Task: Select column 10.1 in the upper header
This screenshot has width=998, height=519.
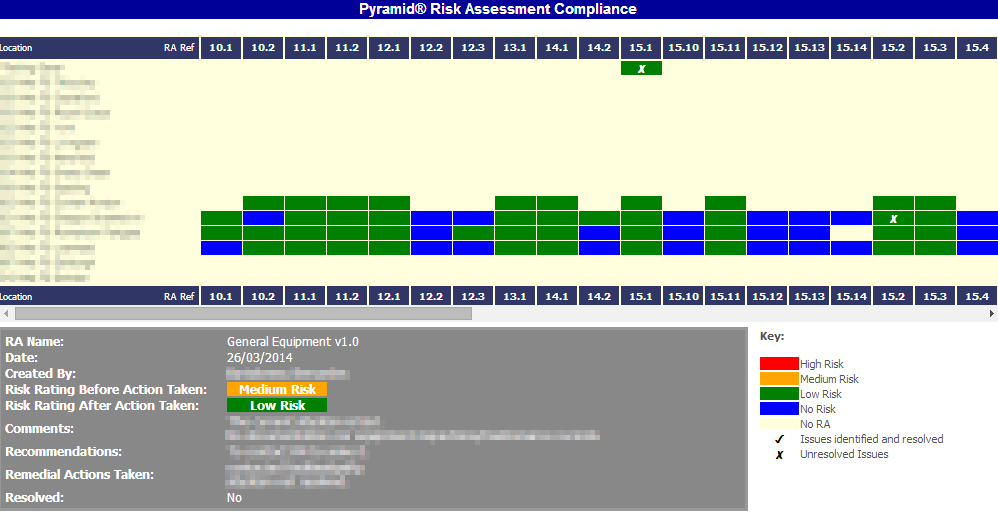Action: [221, 48]
